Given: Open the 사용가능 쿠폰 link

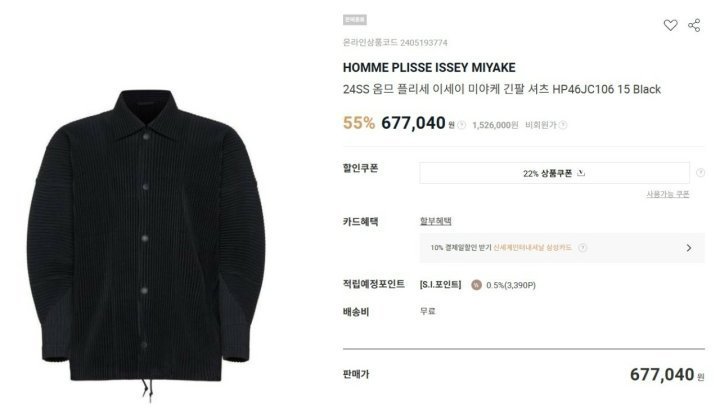Looking at the screenshot, I should [x=668, y=194].
